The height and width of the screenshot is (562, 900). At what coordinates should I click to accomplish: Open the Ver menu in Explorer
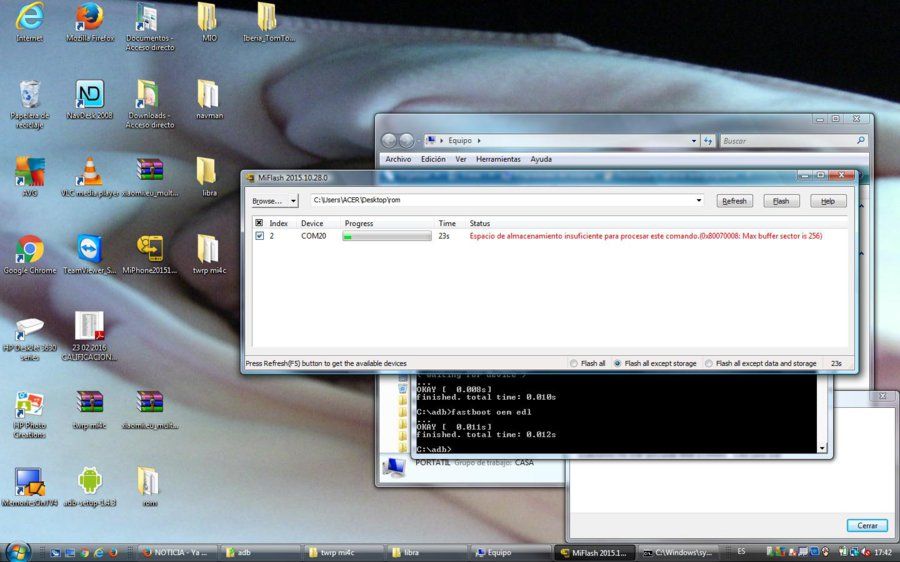coord(460,159)
